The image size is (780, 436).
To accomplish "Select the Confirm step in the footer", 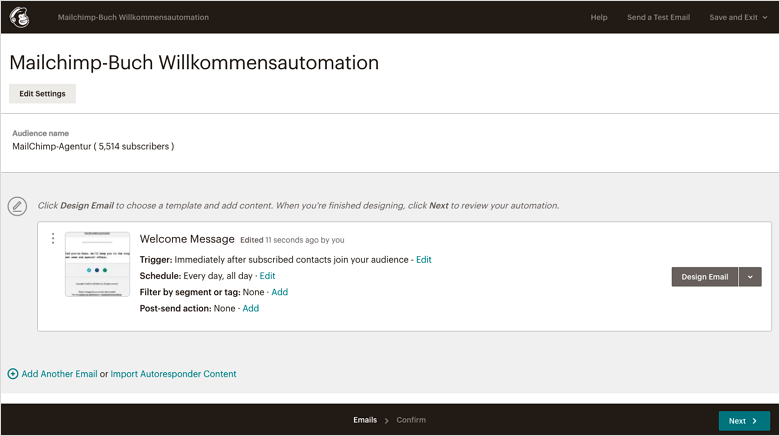I will tap(411, 421).
